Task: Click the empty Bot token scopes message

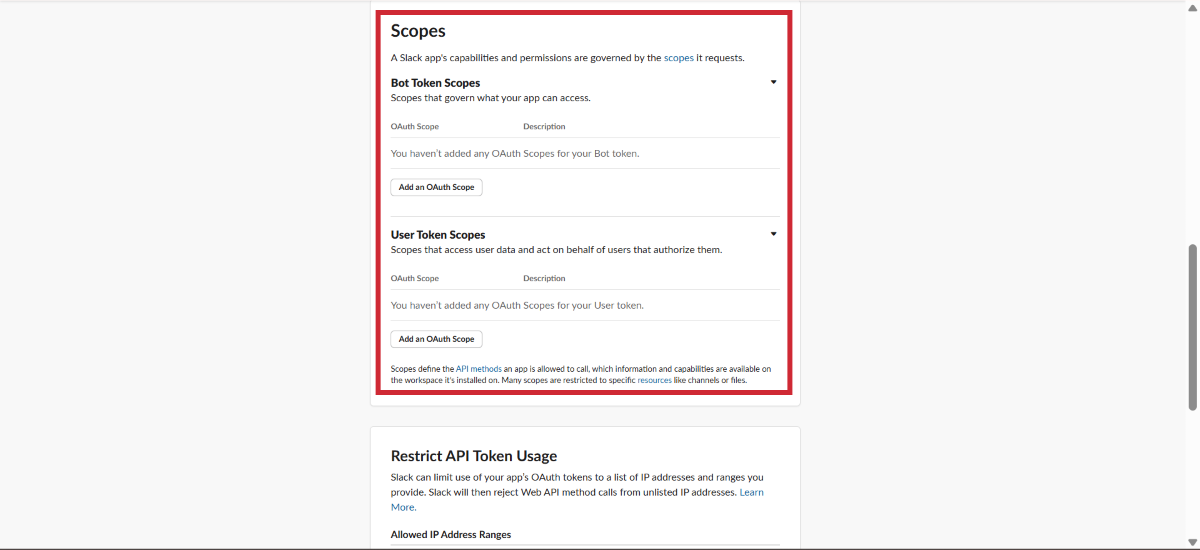Action: pyautogui.click(x=514, y=154)
